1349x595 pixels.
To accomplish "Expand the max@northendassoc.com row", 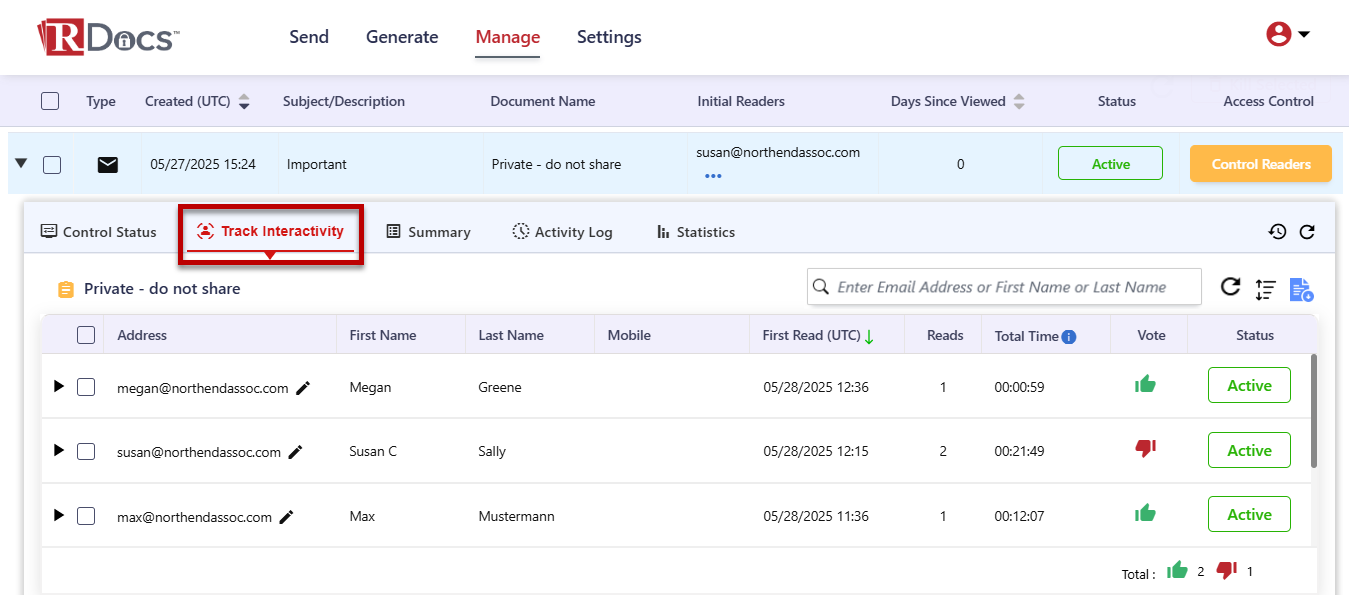I will (x=58, y=515).
